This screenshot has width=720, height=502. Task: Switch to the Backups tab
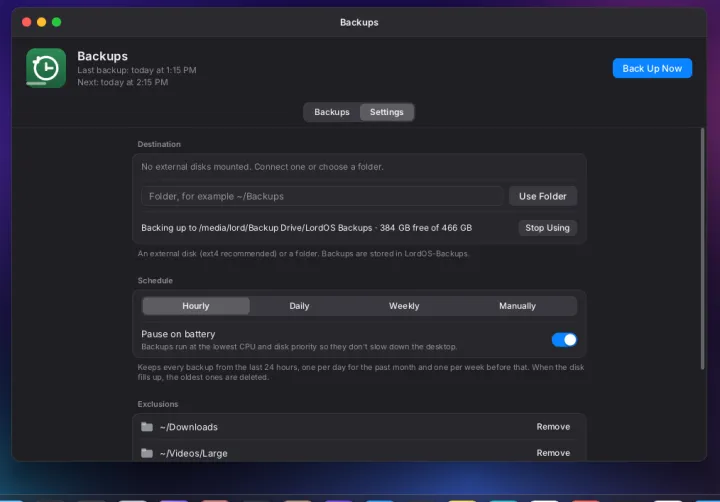(x=332, y=112)
